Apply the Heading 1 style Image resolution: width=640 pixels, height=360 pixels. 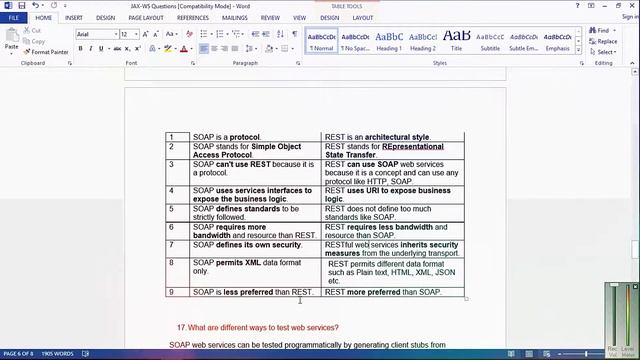tap(389, 41)
